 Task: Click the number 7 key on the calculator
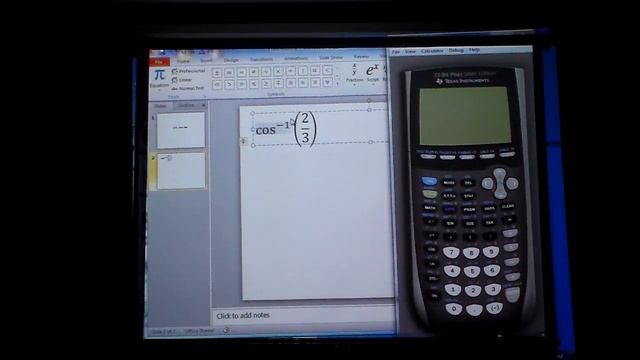click(x=451, y=253)
